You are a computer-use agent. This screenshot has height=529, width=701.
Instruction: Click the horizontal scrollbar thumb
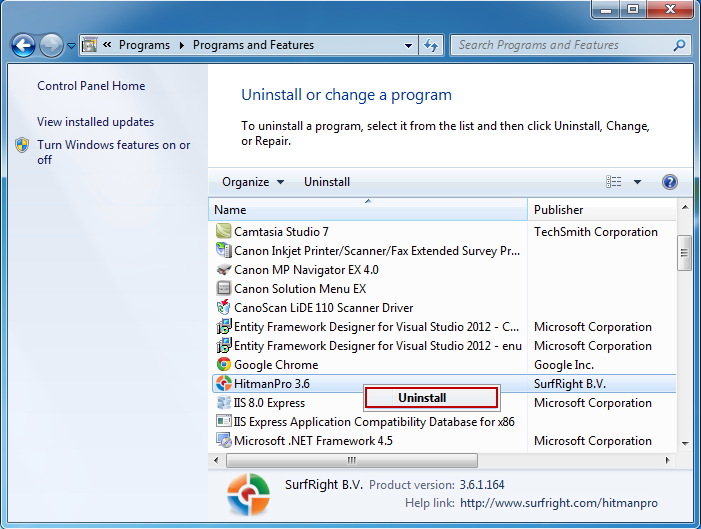[x=352, y=460]
